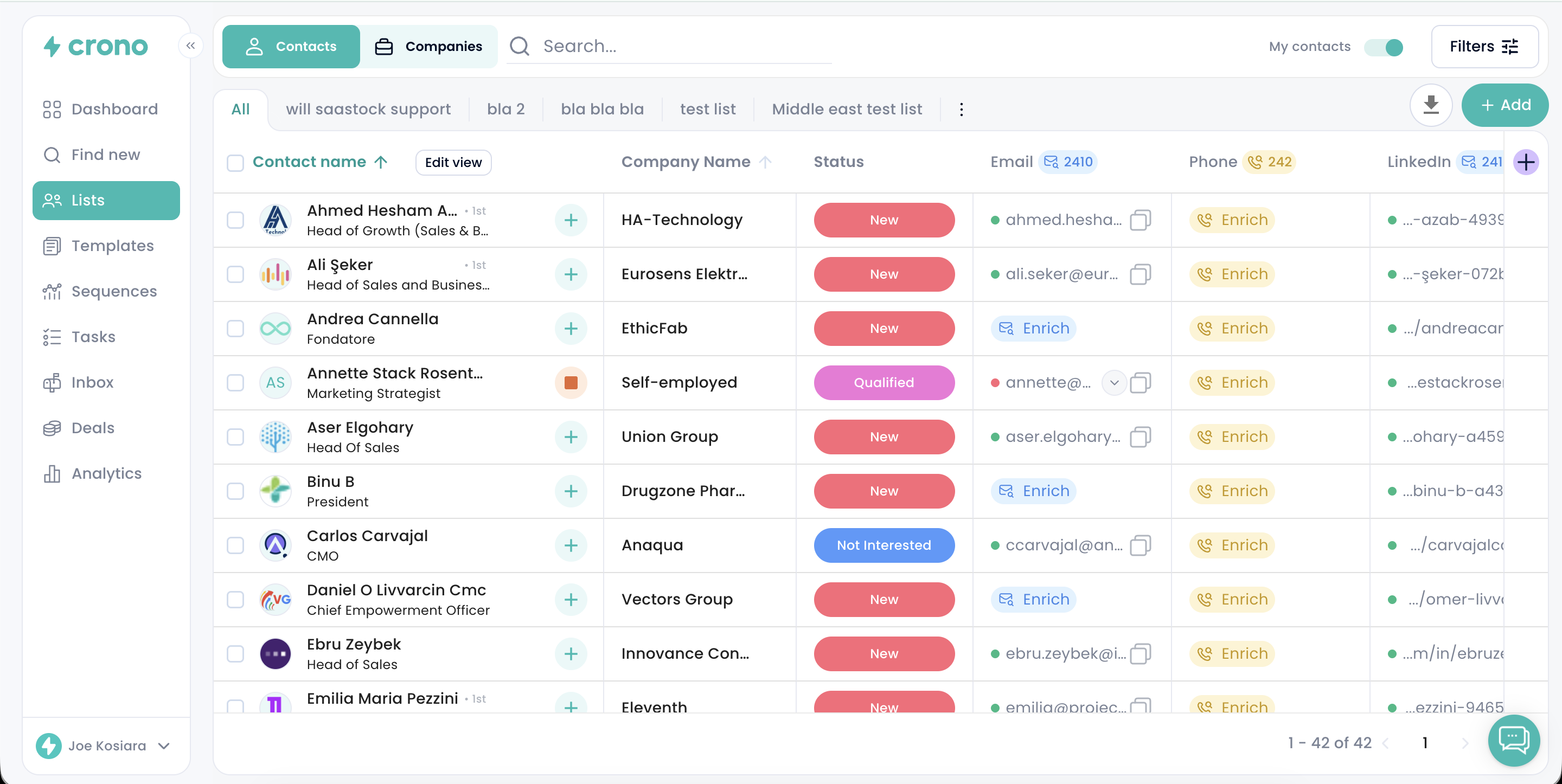Switch to the Companies tab
1562x784 pixels.
[x=428, y=47]
